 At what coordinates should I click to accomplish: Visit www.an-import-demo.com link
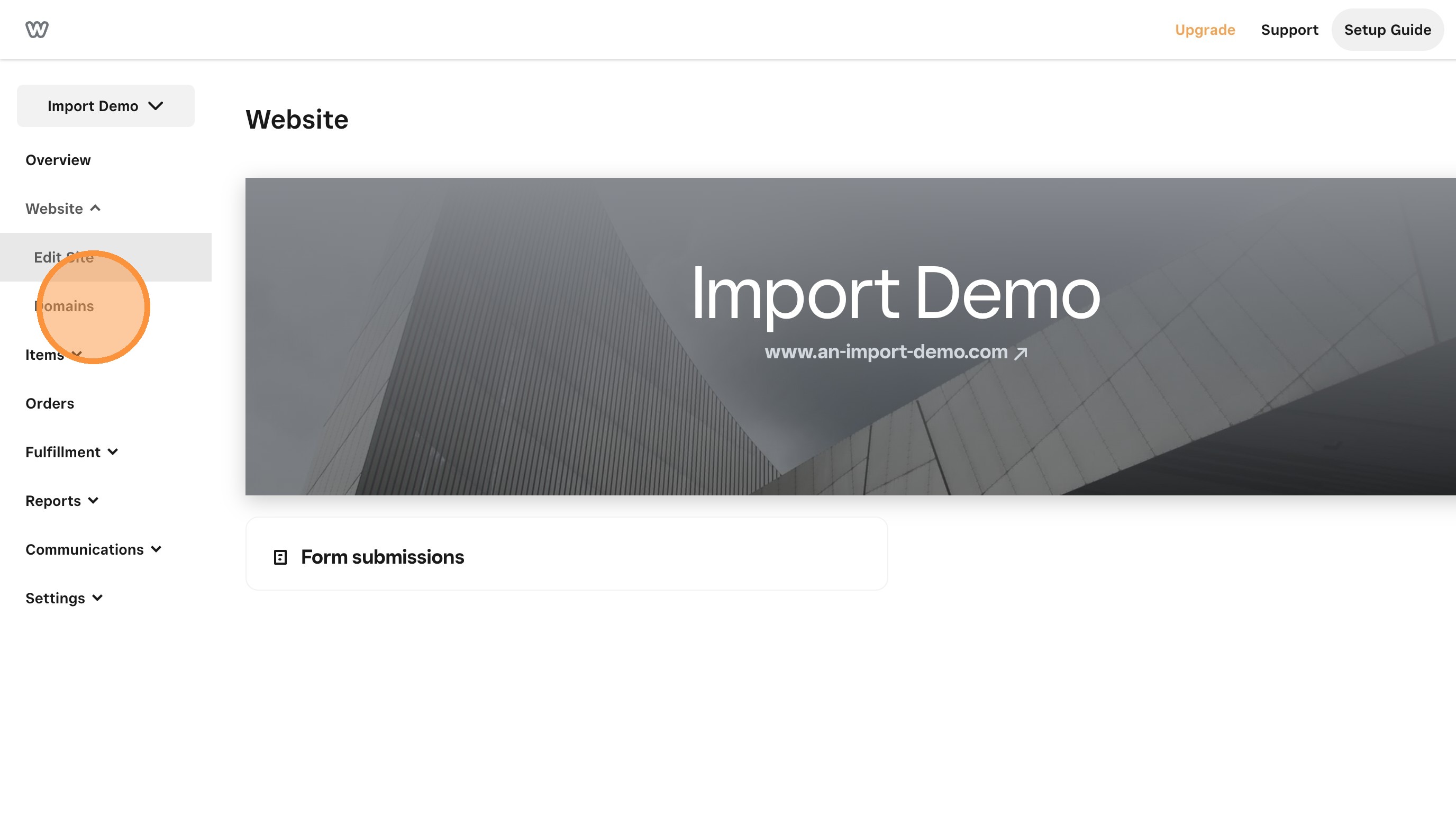[886, 352]
